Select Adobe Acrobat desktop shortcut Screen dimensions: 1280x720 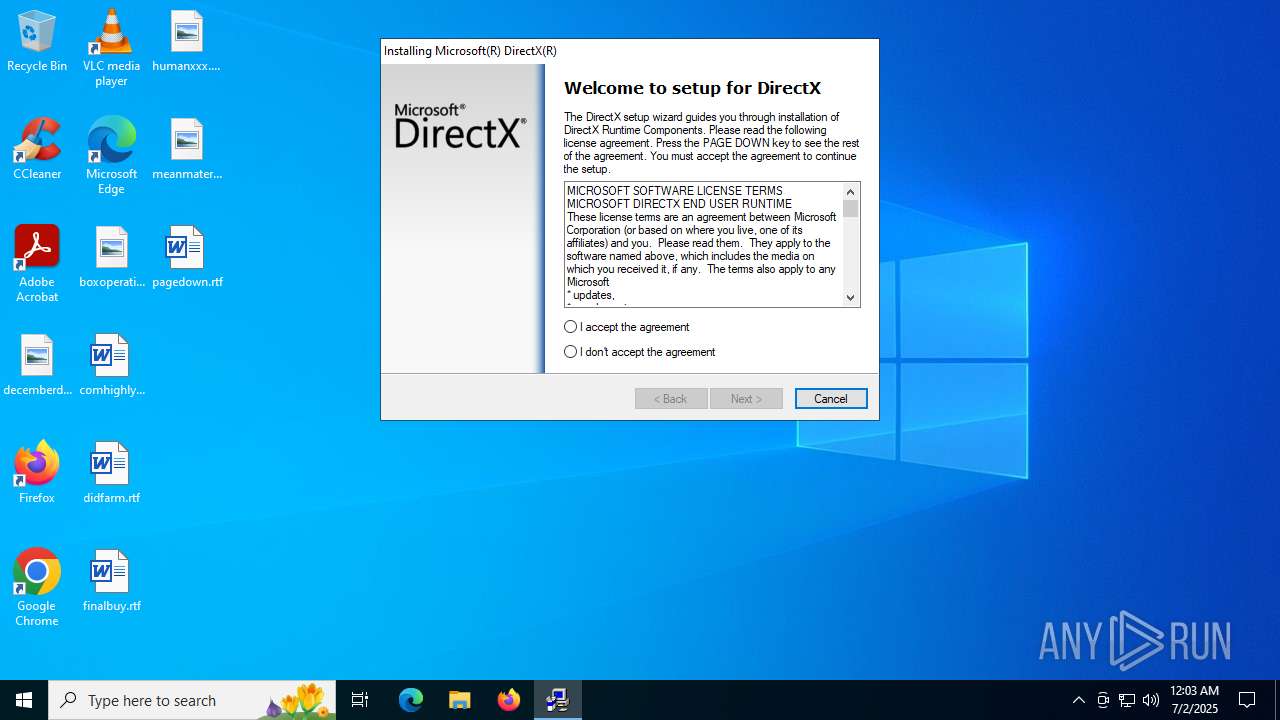click(x=37, y=264)
